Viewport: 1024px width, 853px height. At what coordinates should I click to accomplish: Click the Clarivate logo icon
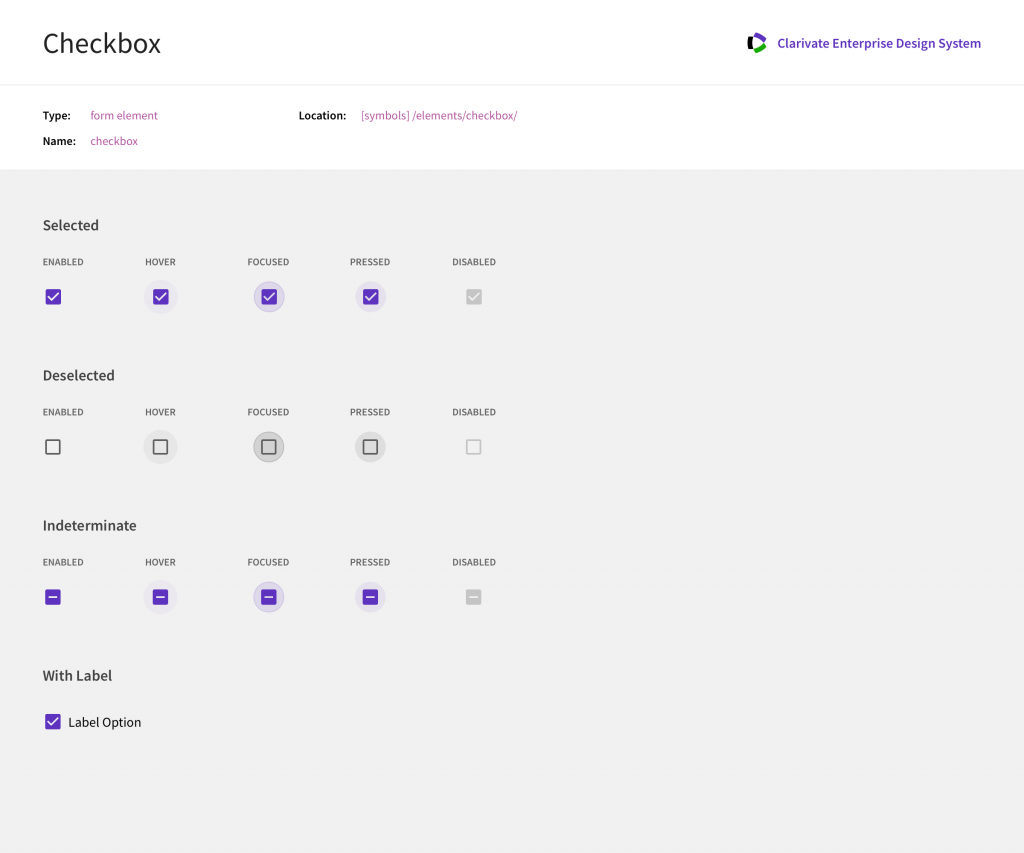(757, 43)
